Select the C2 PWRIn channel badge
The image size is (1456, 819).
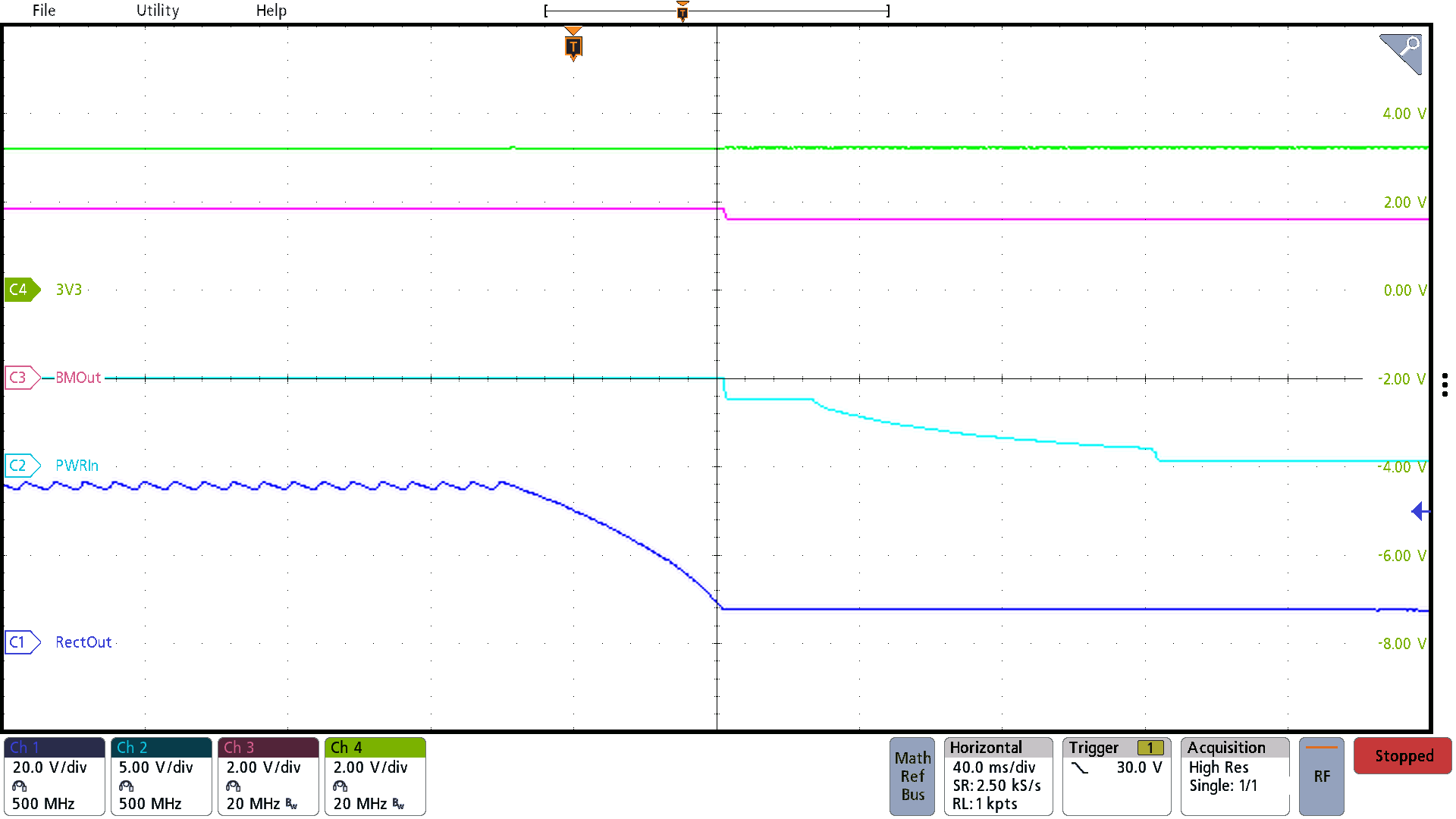21,465
